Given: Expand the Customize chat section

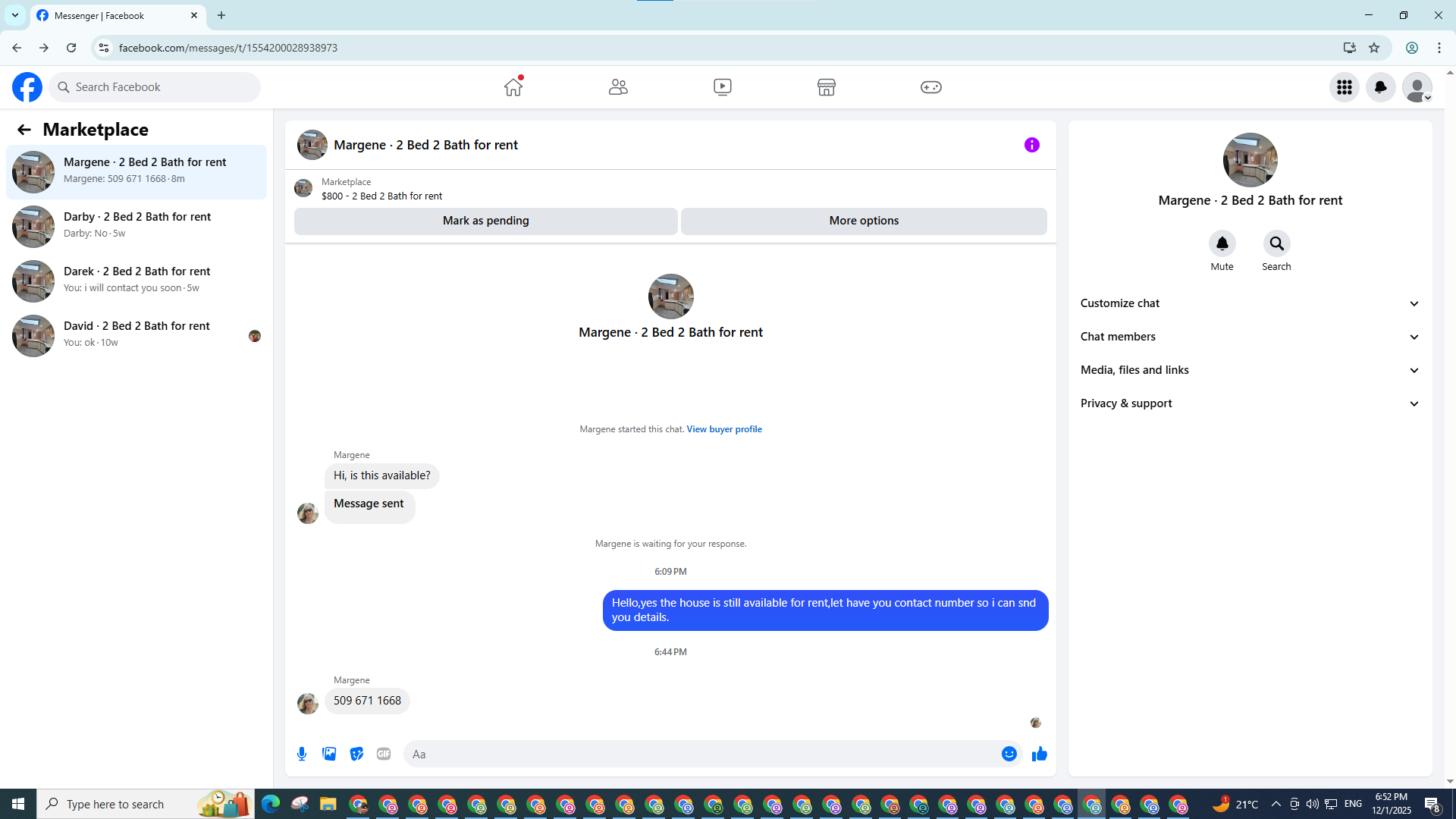Looking at the screenshot, I should [1250, 303].
